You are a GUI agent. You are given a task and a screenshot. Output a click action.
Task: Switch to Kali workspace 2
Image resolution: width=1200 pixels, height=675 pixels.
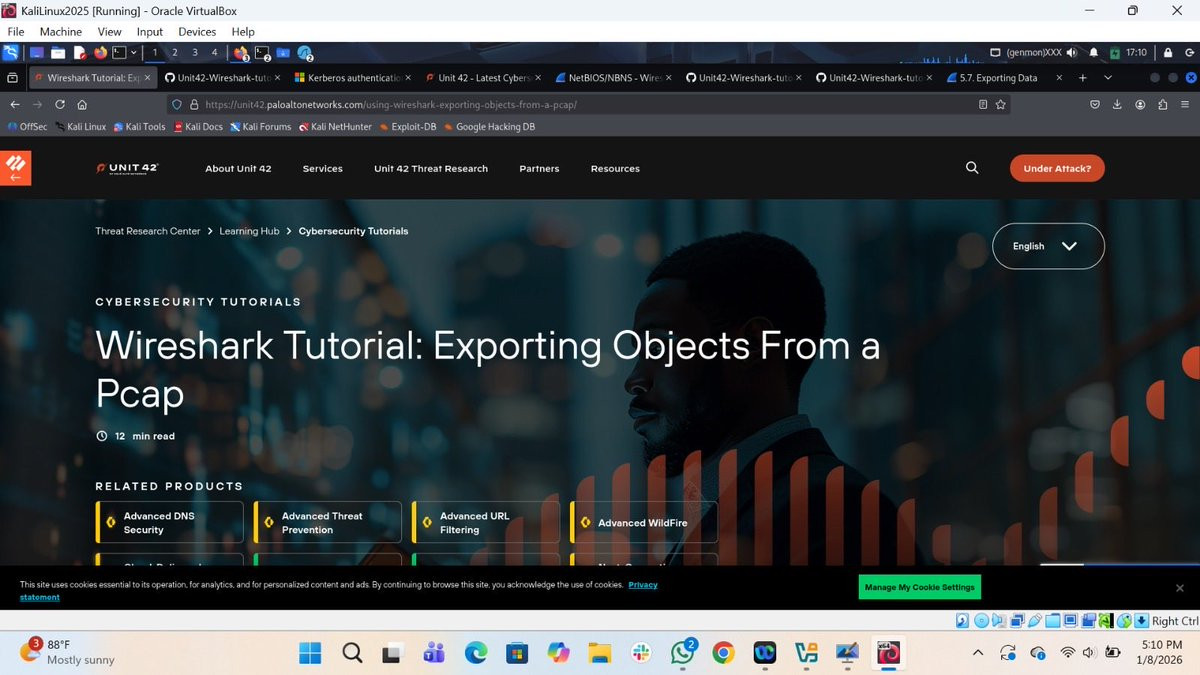pyautogui.click(x=174, y=52)
